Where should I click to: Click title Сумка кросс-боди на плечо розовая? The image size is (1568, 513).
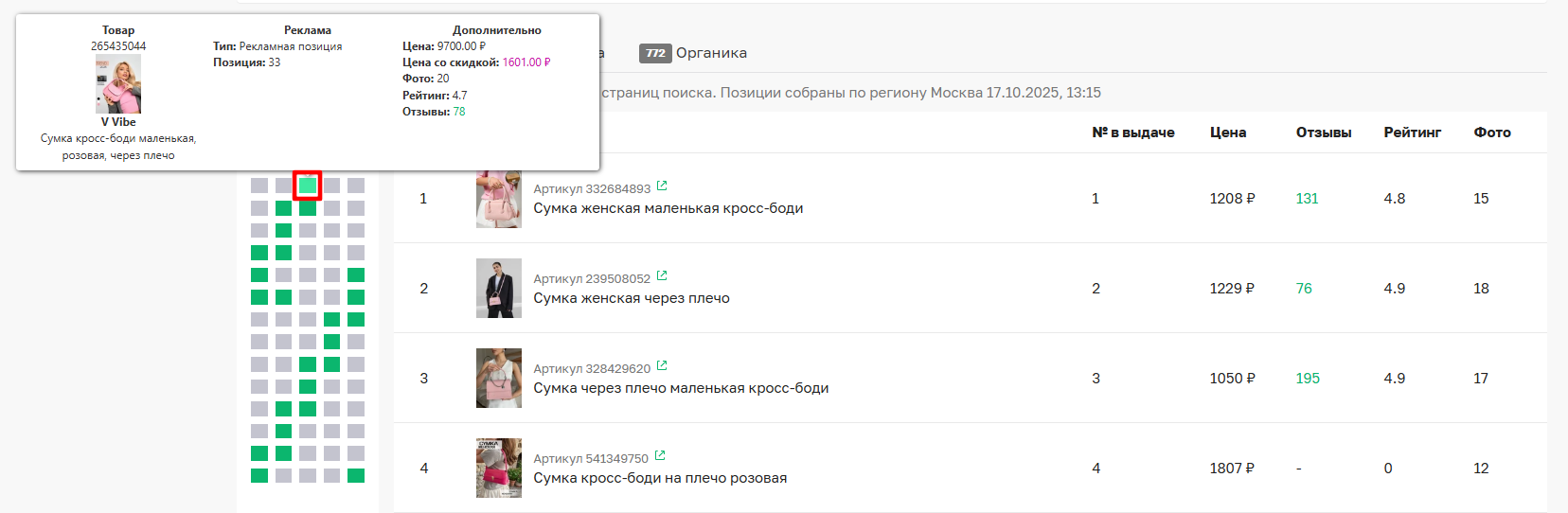click(660, 478)
